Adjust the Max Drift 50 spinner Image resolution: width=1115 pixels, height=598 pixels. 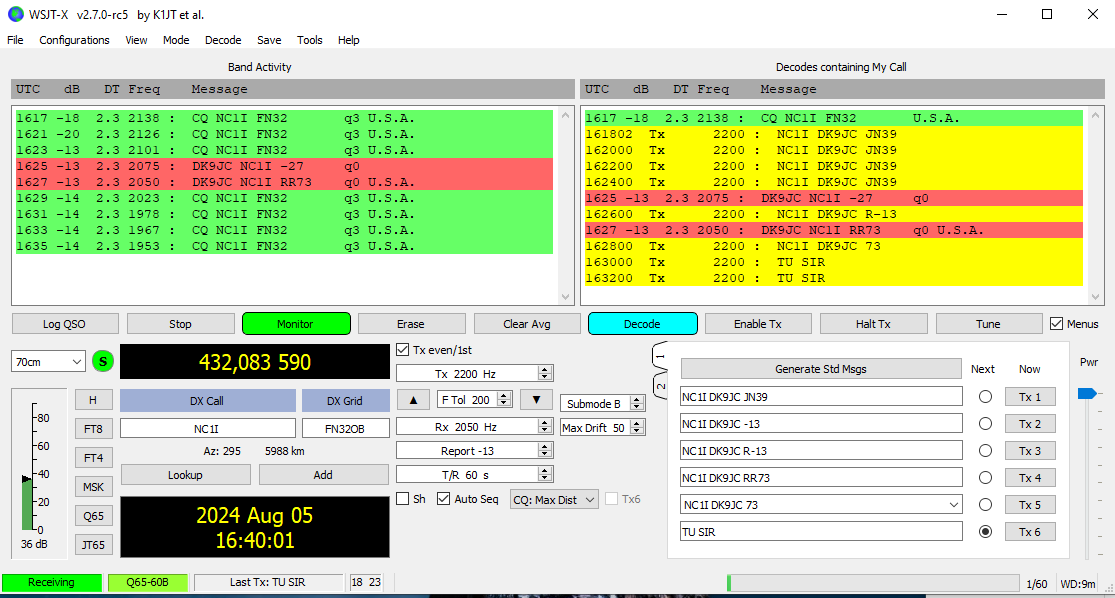pyautogui.click(x=637, y=428)
